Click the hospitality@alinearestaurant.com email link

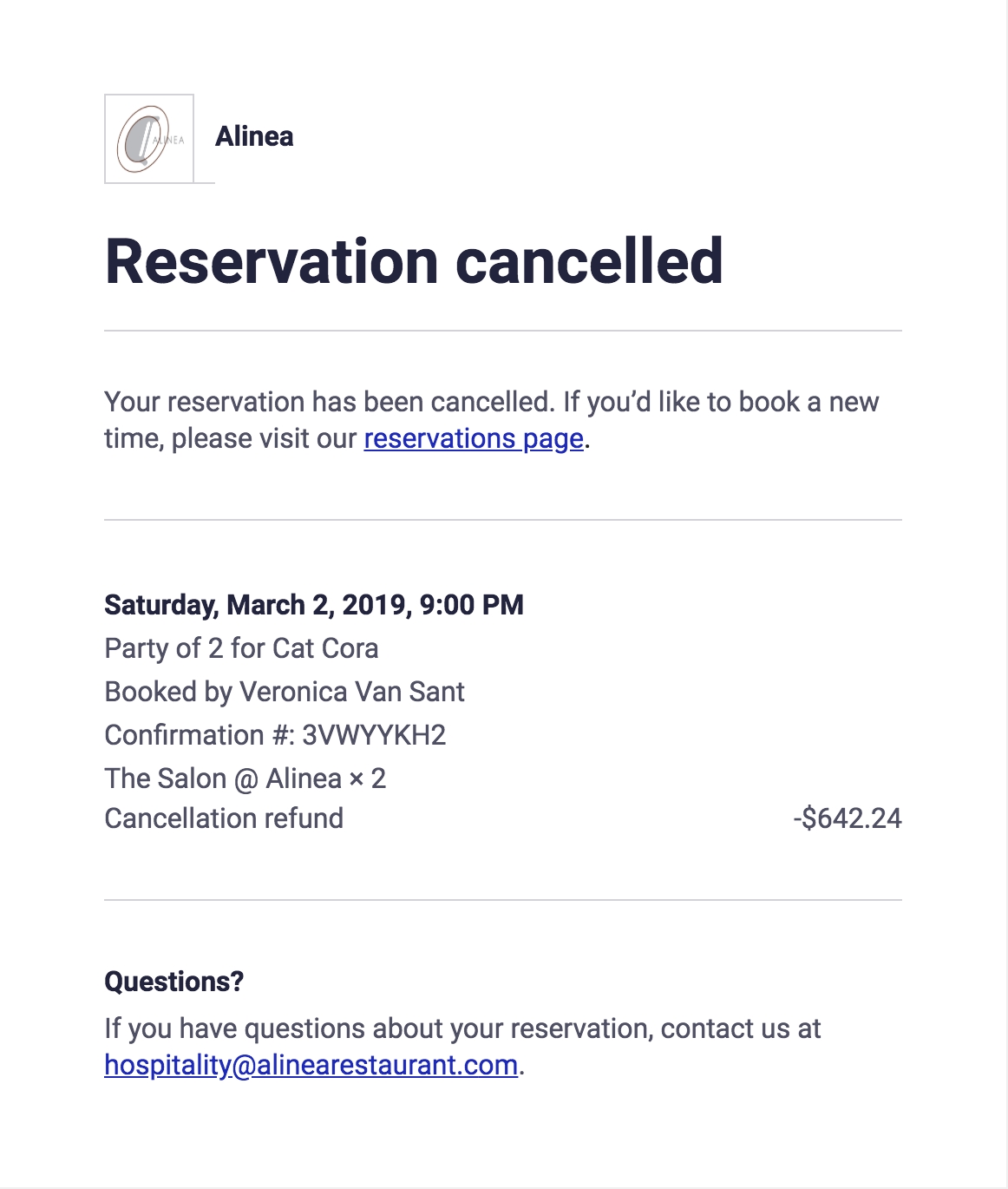pos(311,1065)
